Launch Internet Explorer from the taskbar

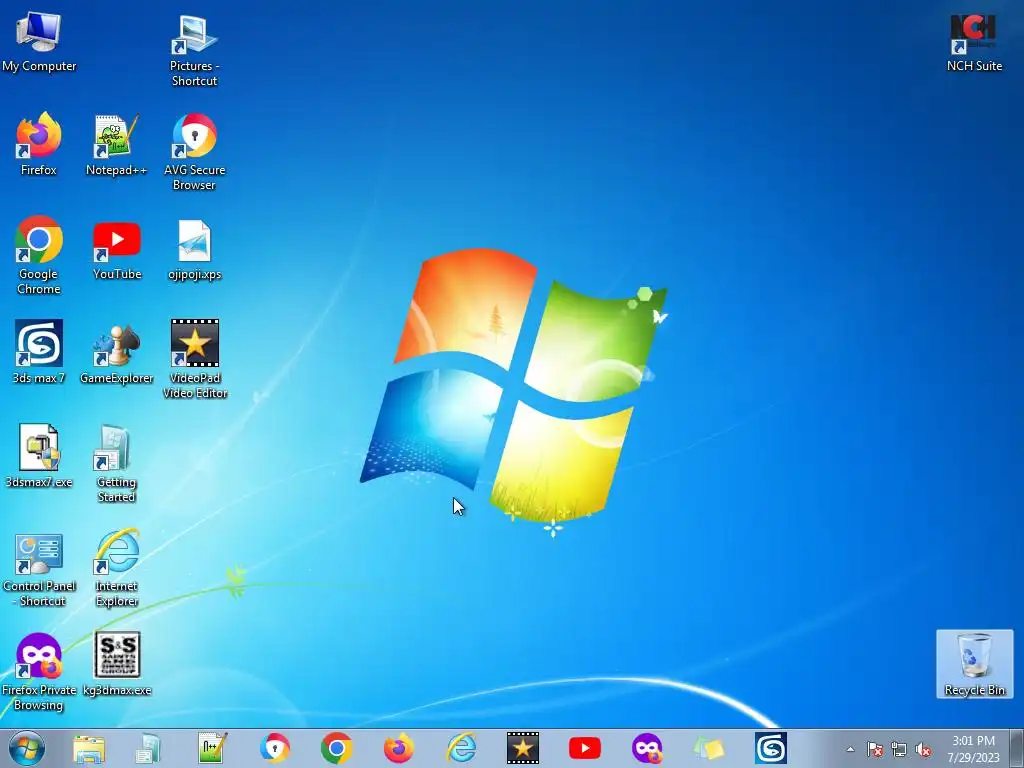click(x=461, y=748)
